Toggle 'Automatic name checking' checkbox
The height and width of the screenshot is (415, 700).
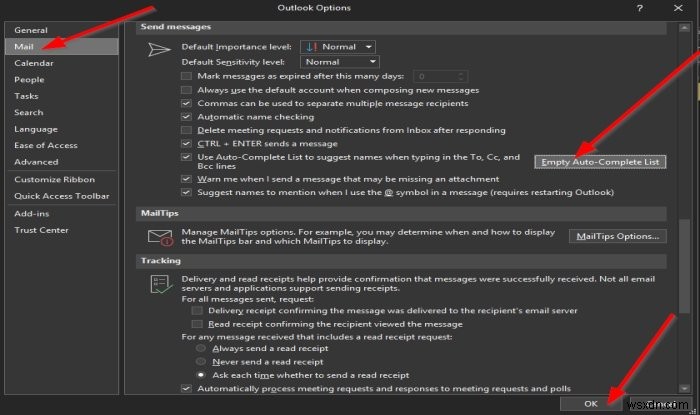(x=187, y=116)
